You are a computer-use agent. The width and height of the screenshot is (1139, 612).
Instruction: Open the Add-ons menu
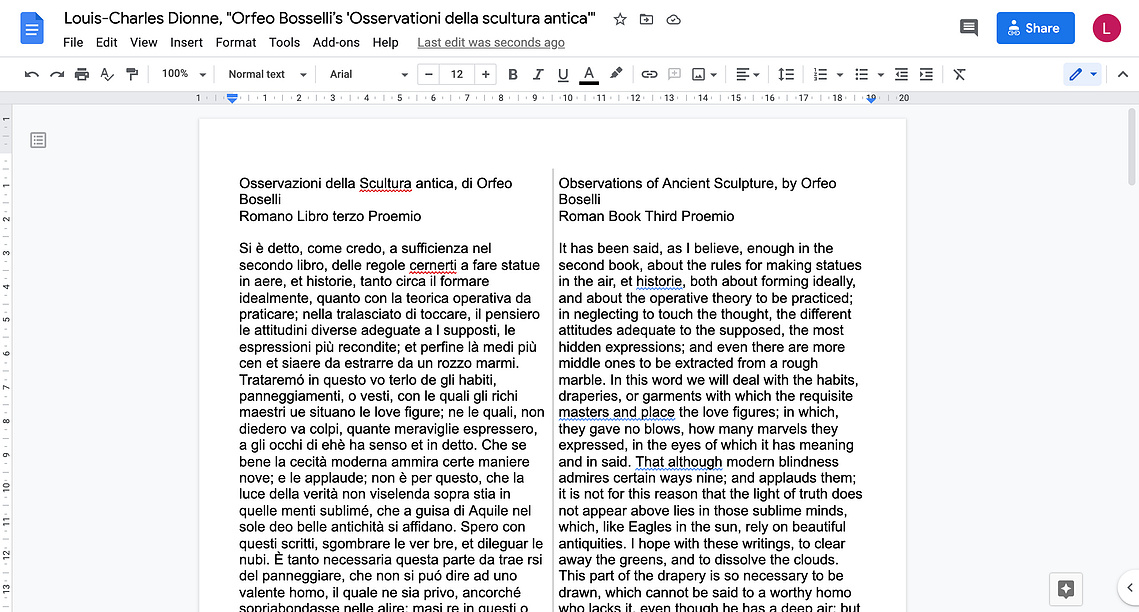click(336, 43)
